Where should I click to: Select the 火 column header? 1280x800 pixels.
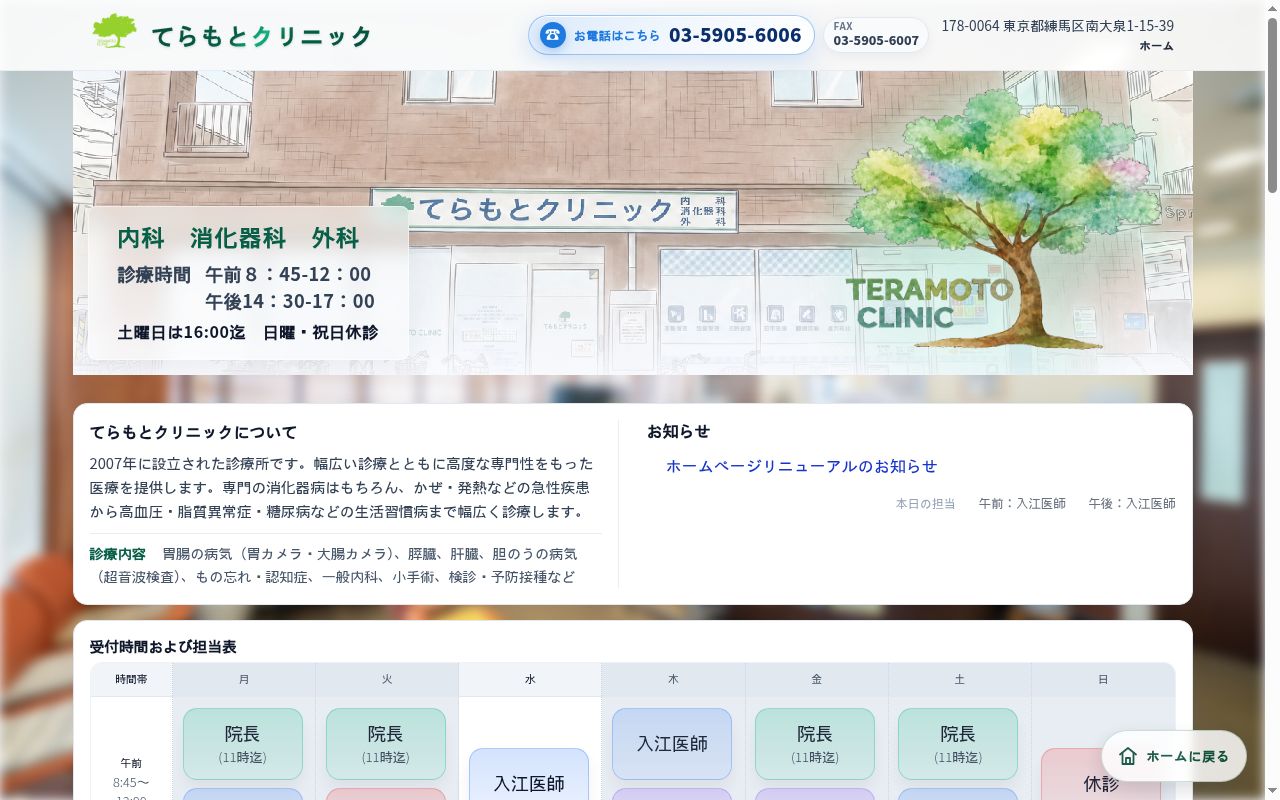pyautogui.click(x=387, y=680)
